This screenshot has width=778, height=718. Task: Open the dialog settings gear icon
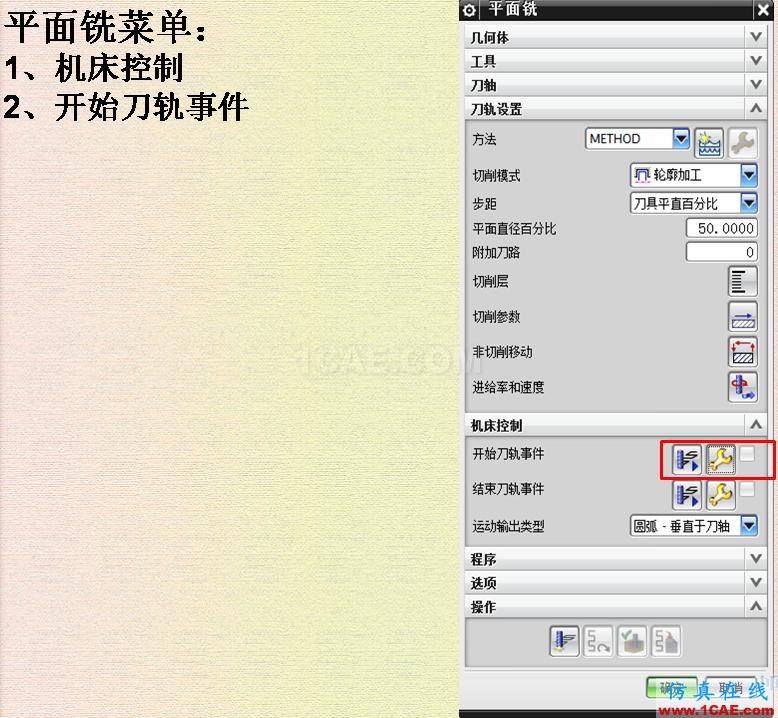(x=469, y=10)
